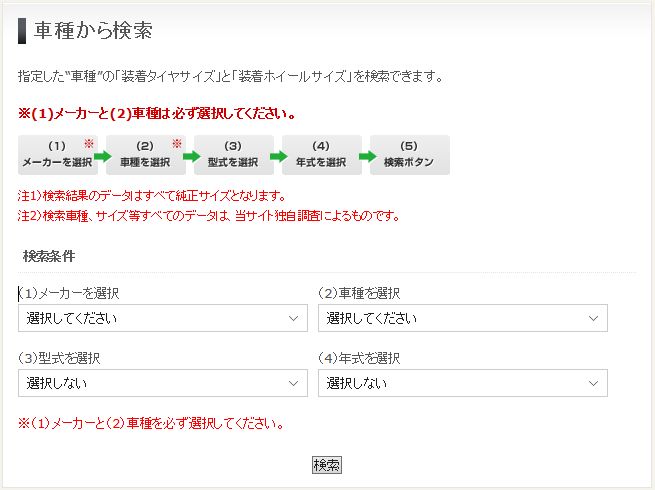
Task: Click the step (1) メーカーを選択 flow box
Action: click(56, 155)
